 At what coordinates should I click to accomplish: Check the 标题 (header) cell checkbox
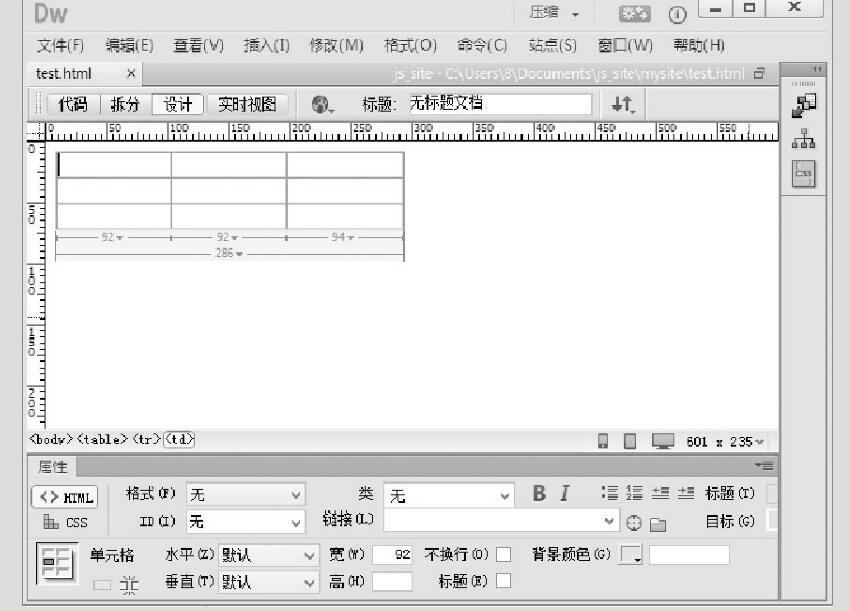503,580
